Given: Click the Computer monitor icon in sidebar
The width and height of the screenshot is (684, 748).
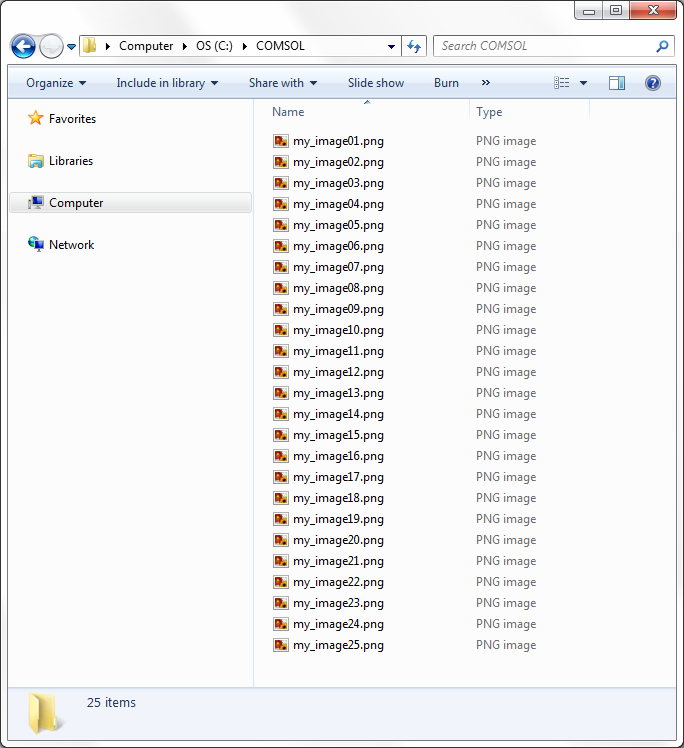Looking at the screenshot, I should point(36,203).
